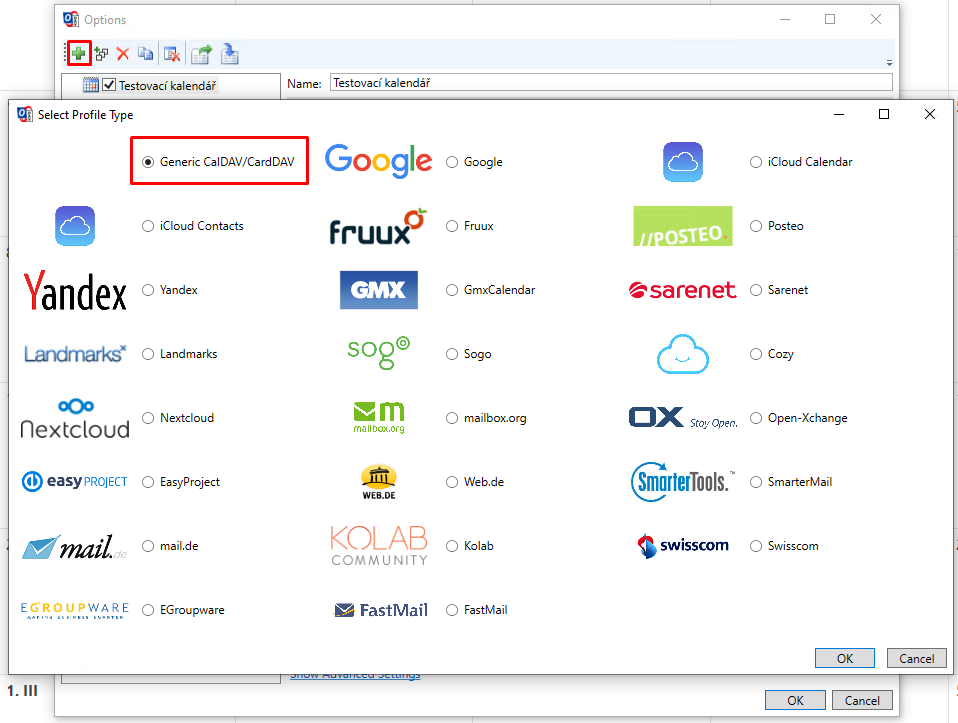Viewport: 958px width, 723px height.
Task: Click Cancel in the Options window
Action: click(x=862, y=700)
